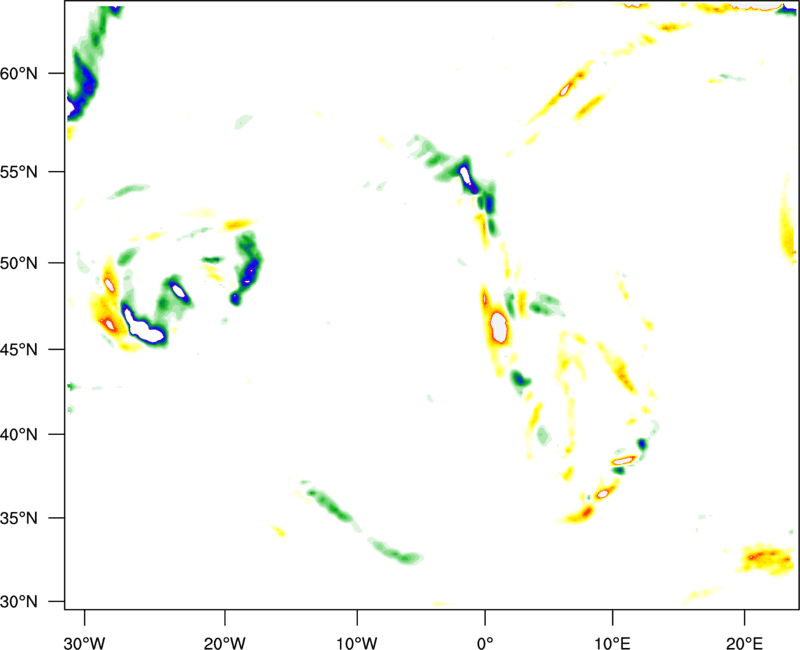The image size is (800, 650).
Task: Click the 20°E longitude label
Action: [x=744, y=643]
